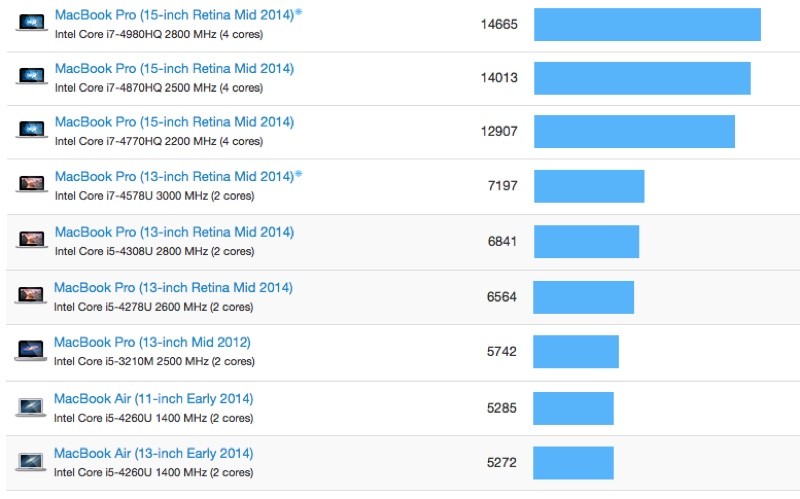Click laptop icon for i7-4980HQ MacBook Pro
Image resolution: width=800 pixels, height=499 pixels.
[x=32, y=22]
